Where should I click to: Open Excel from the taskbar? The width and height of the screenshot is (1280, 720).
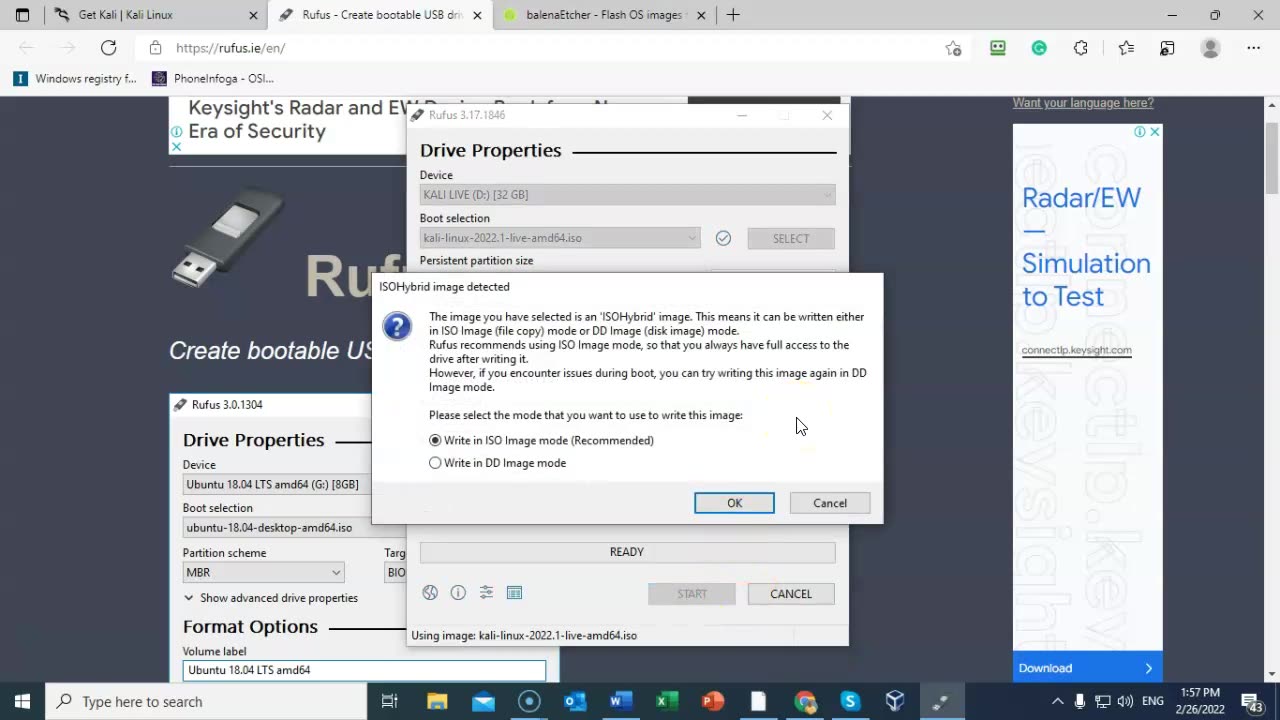(667, 701)
